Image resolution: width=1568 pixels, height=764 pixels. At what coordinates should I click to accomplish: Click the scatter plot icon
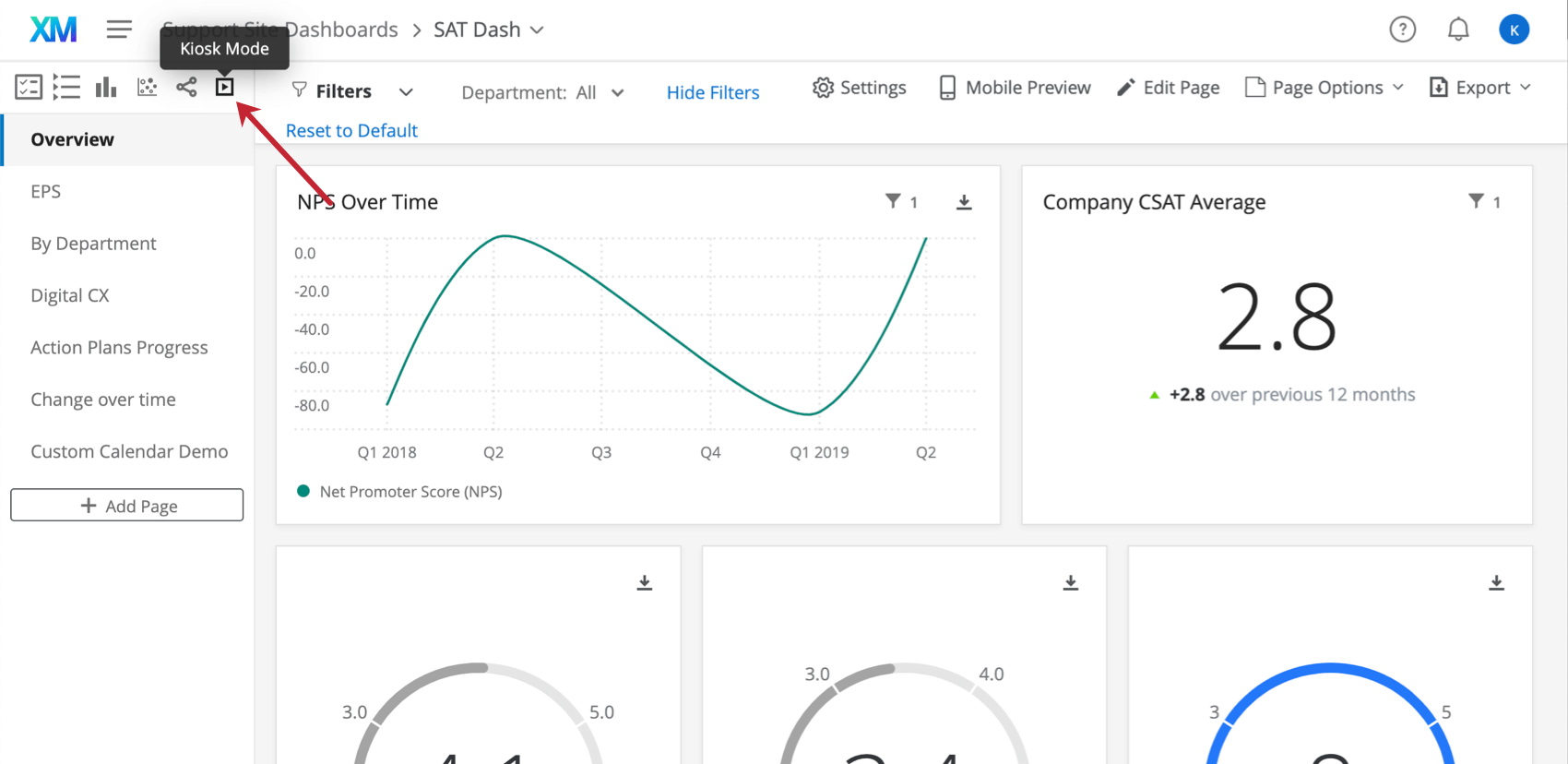(147, 87)
